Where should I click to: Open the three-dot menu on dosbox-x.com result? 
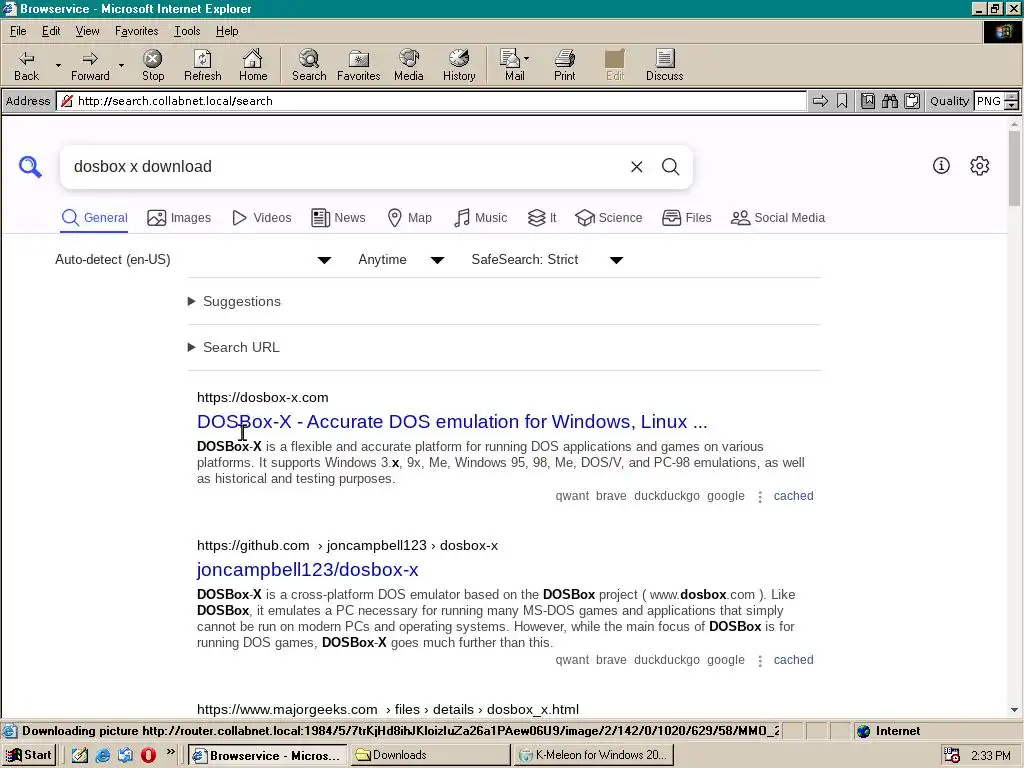click(760, 496)
